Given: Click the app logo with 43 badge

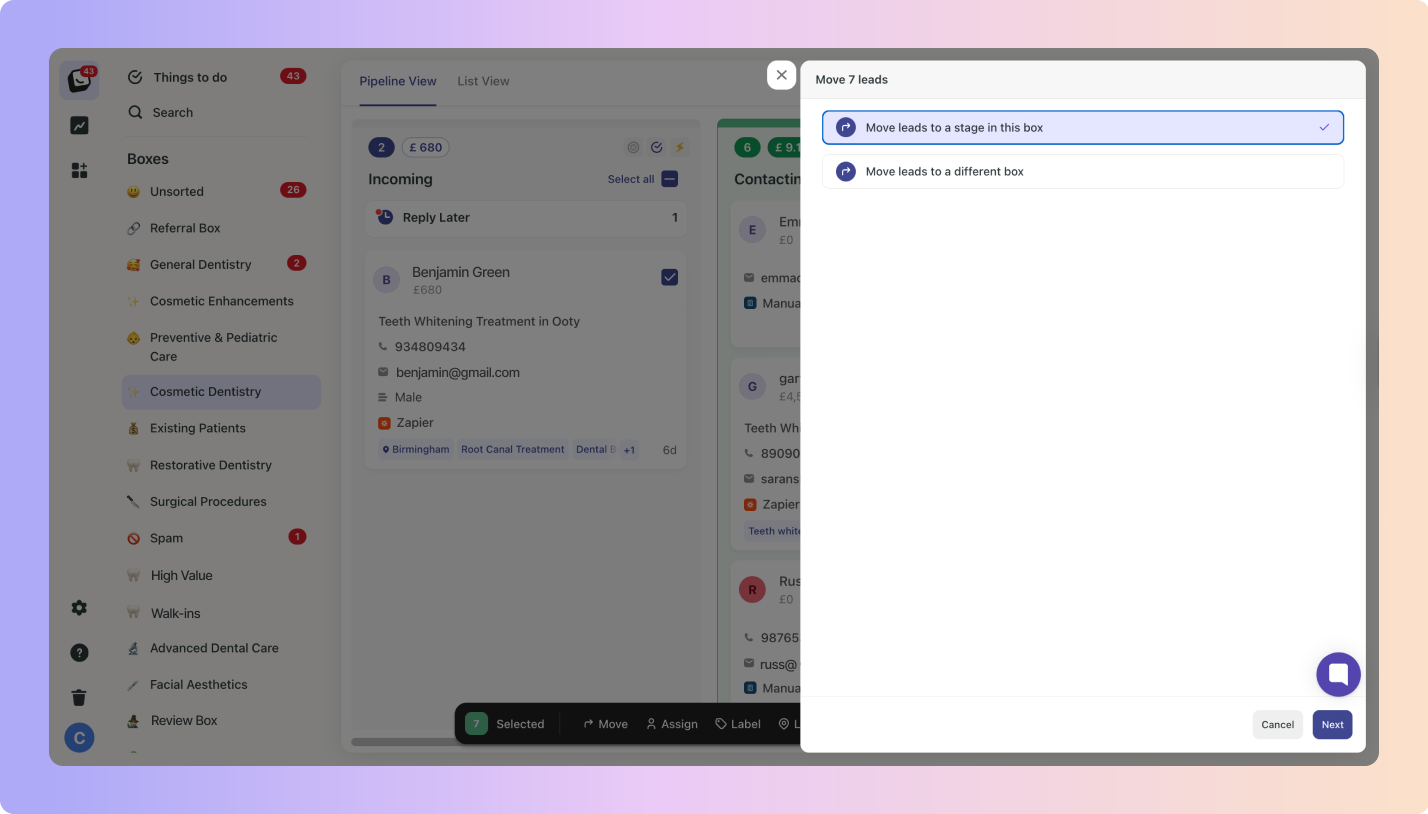Looking at the screenshot, I should click(79, 80).
